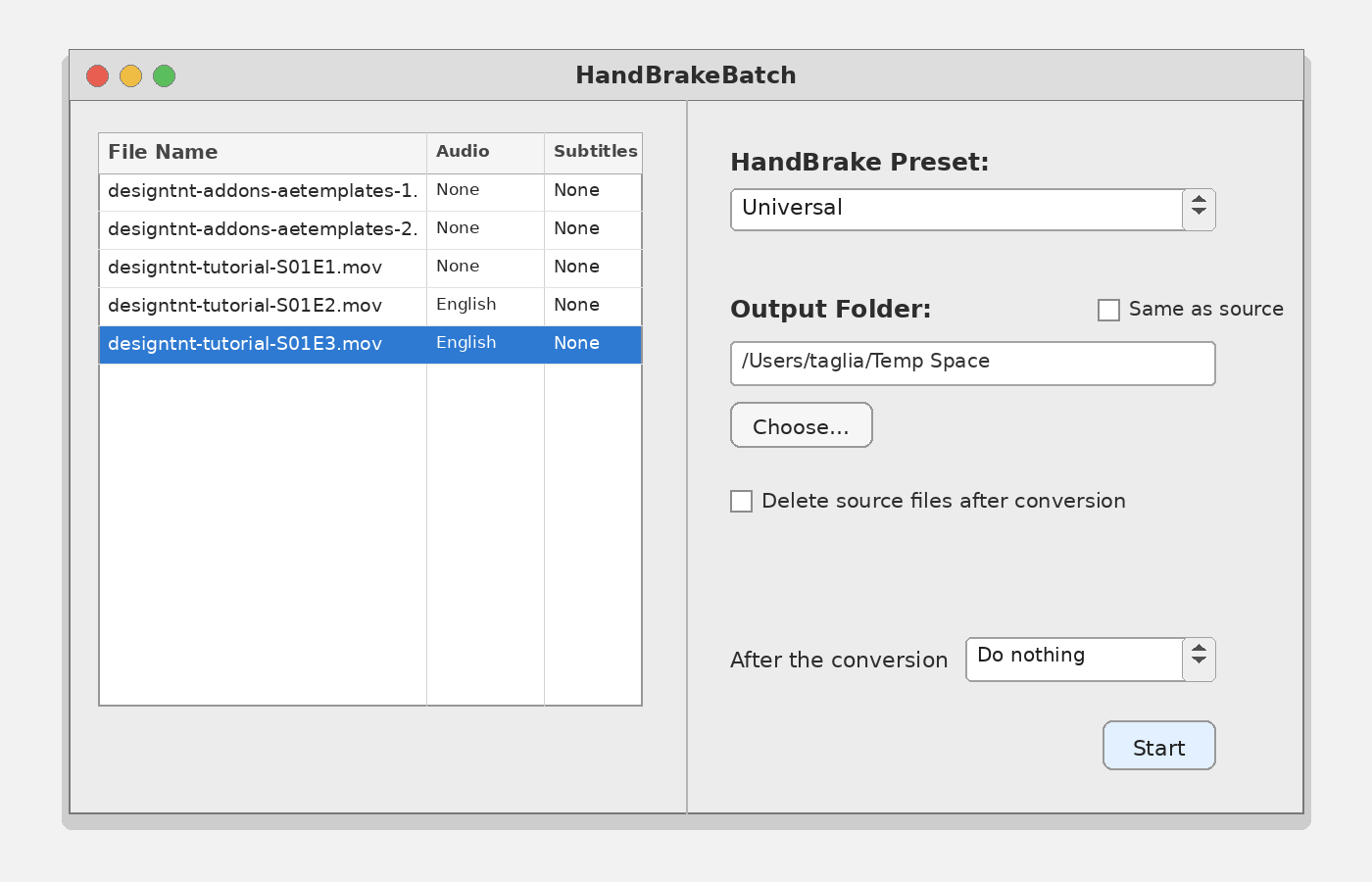The width and height of the screenshot is (1372, 882).
Task: Click the preset stepper arrows beside Universal
Action: point(1199,210)
